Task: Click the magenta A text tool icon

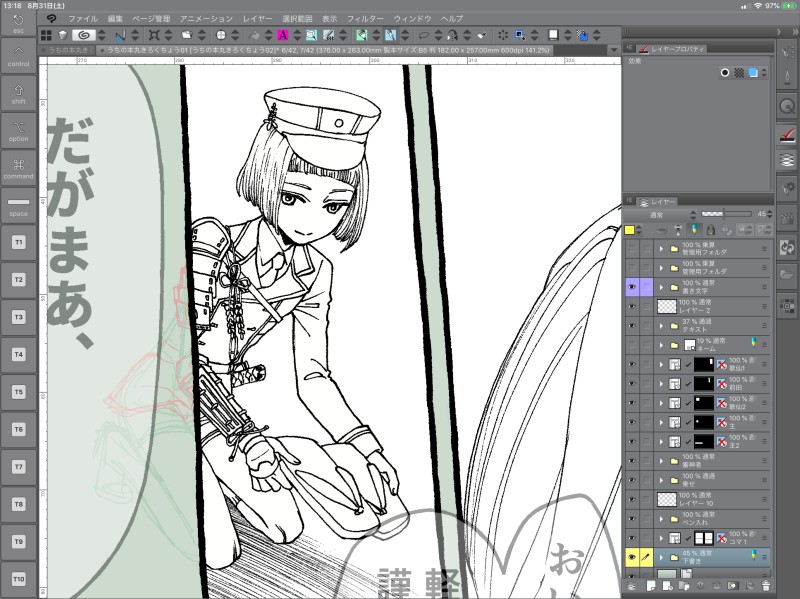Action: [x=283, y=35]
